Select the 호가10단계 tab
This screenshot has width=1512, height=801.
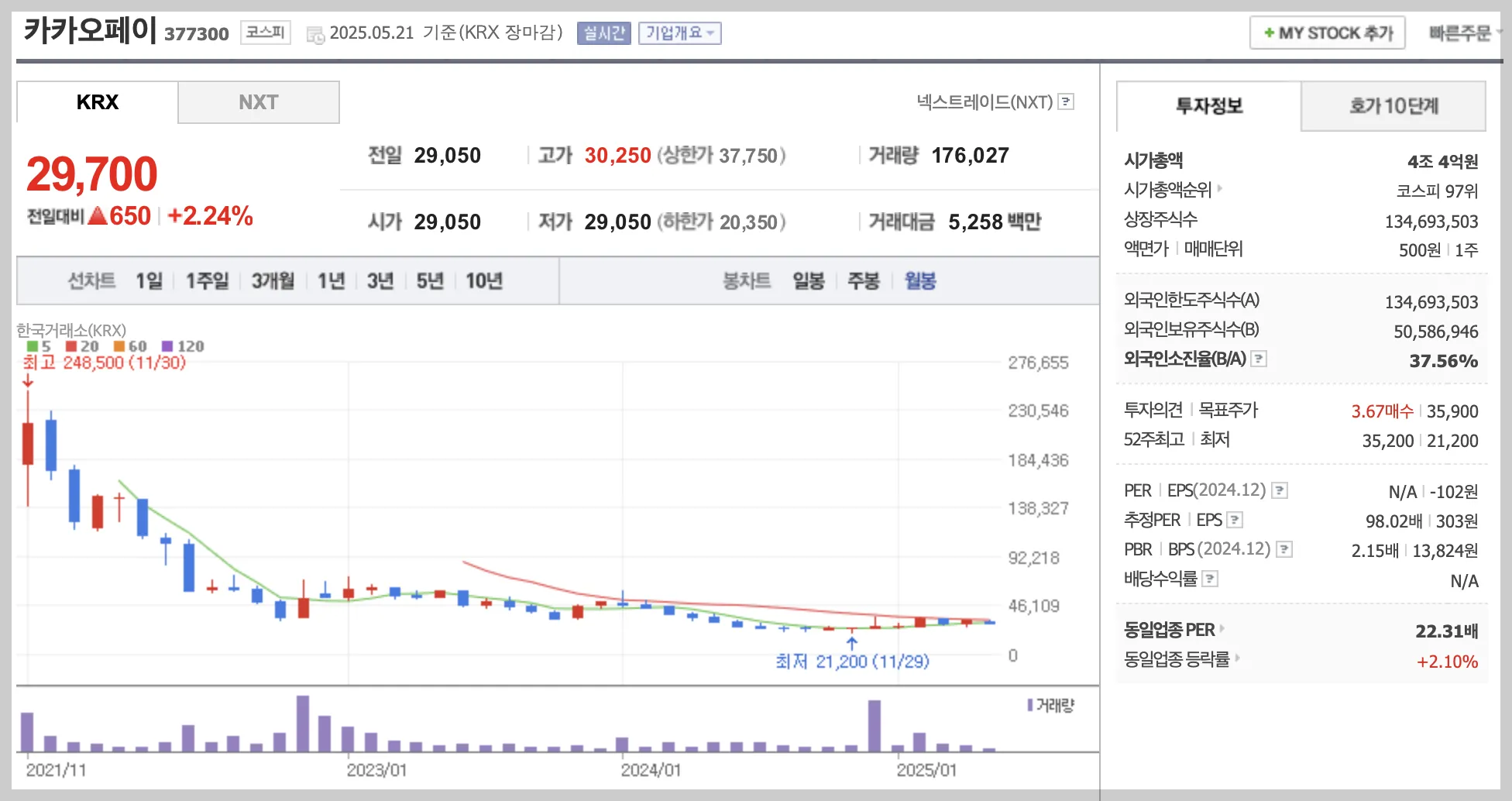coord(1393,106)
